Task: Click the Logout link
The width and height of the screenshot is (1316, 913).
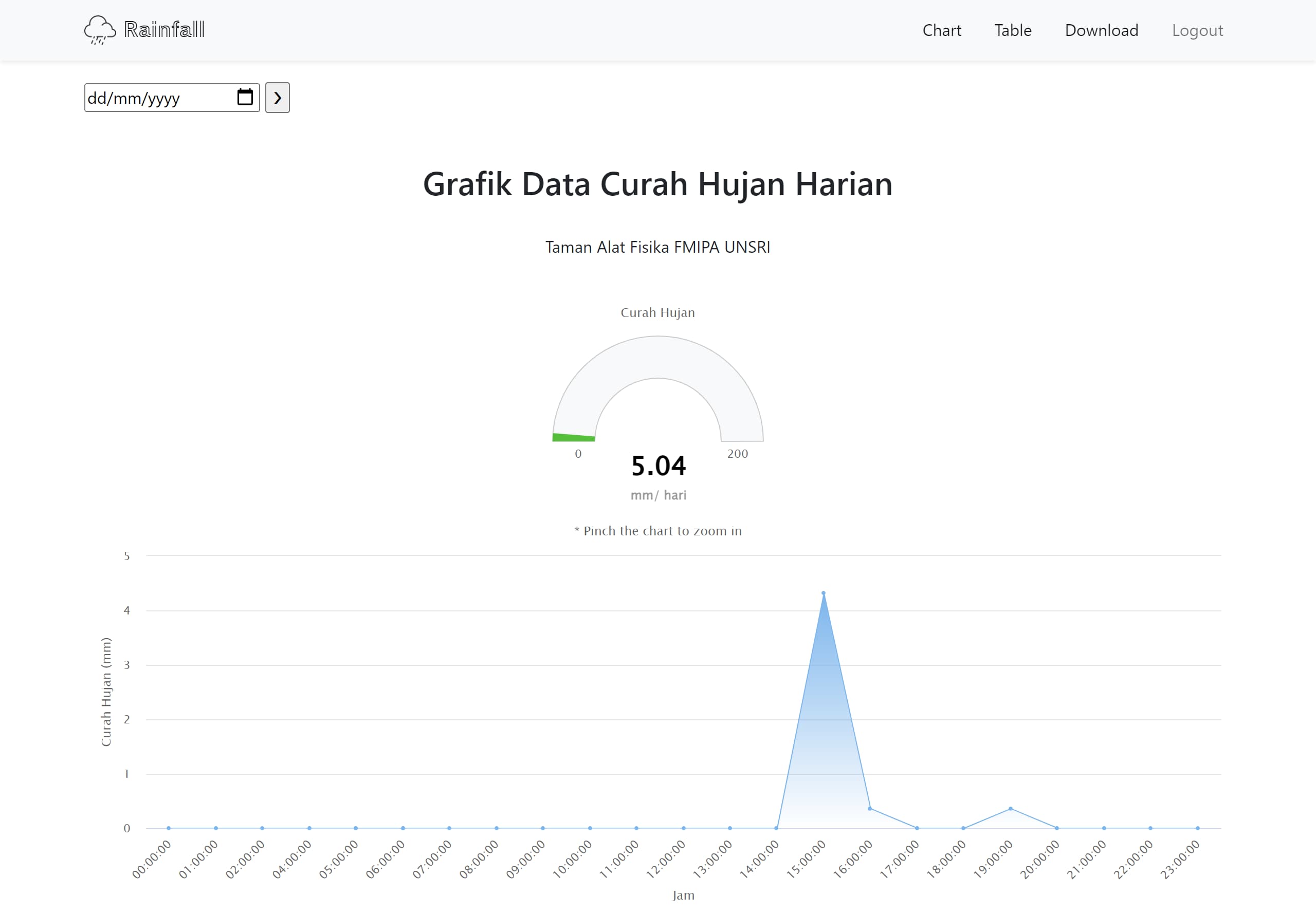Action: 1197,30
